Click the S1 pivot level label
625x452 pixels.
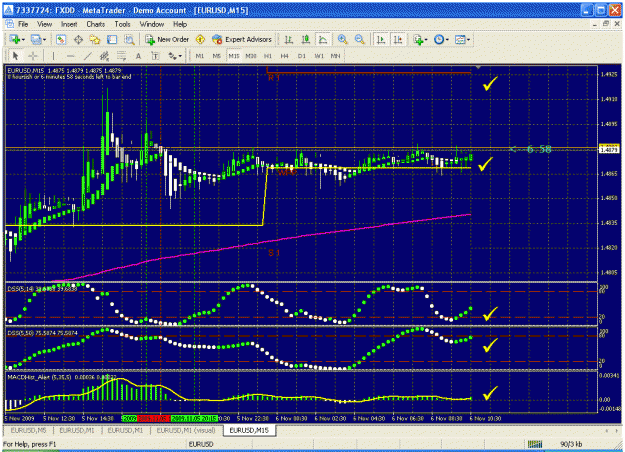[x=274, y=253]
